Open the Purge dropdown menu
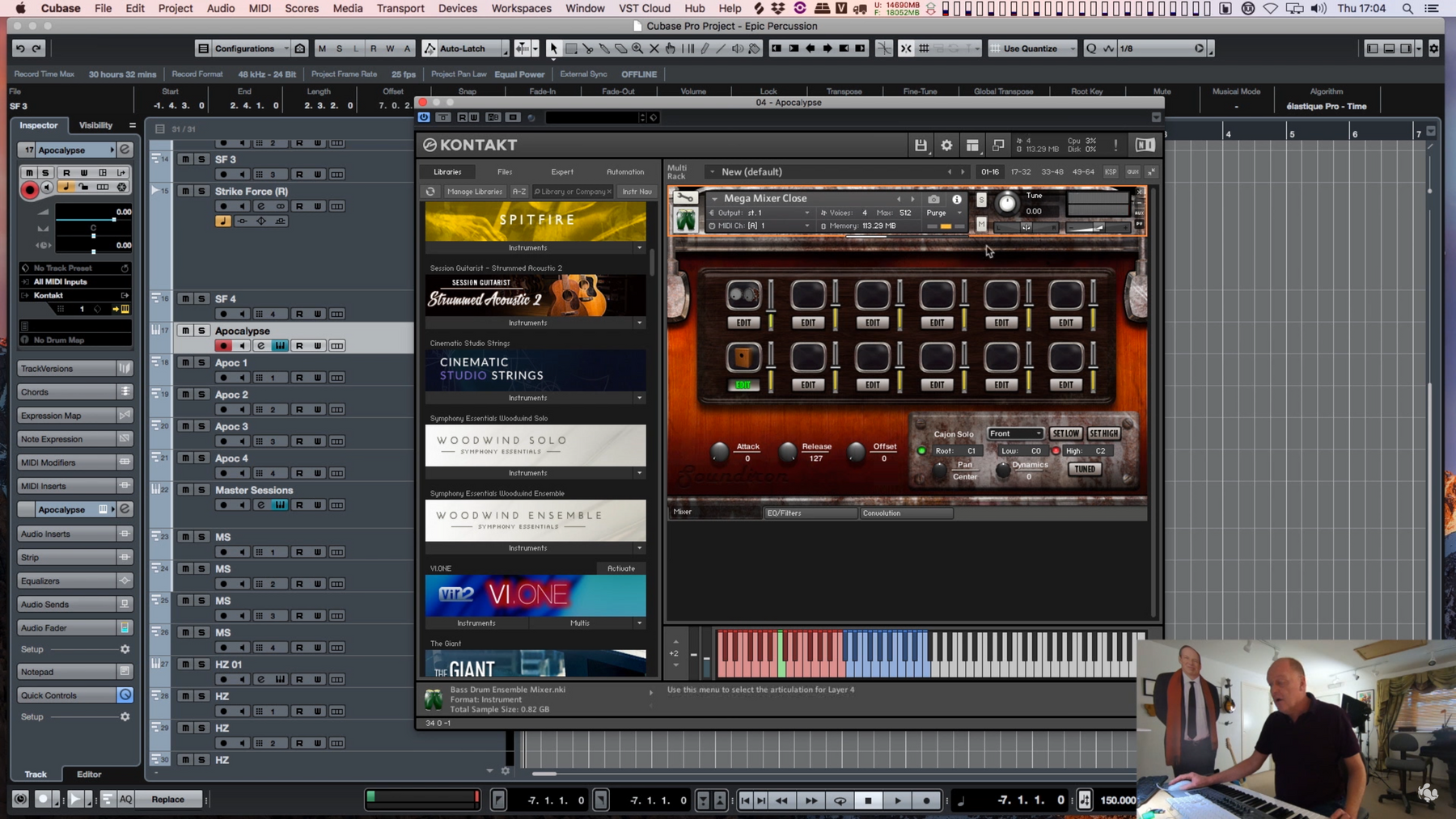The height and width of the screenshot is (819, 1456). pos(943,213)
